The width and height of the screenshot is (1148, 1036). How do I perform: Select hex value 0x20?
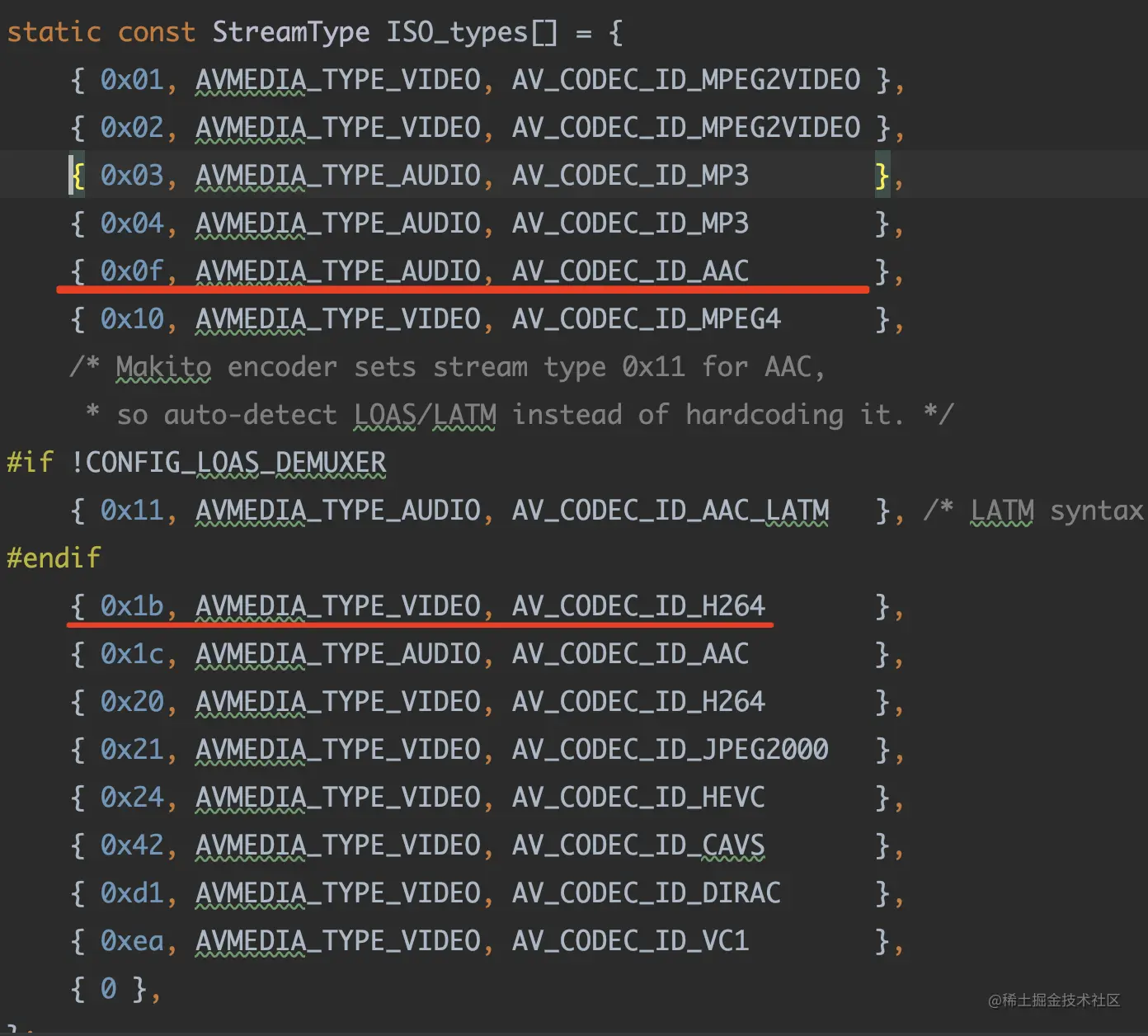point(132,702)
